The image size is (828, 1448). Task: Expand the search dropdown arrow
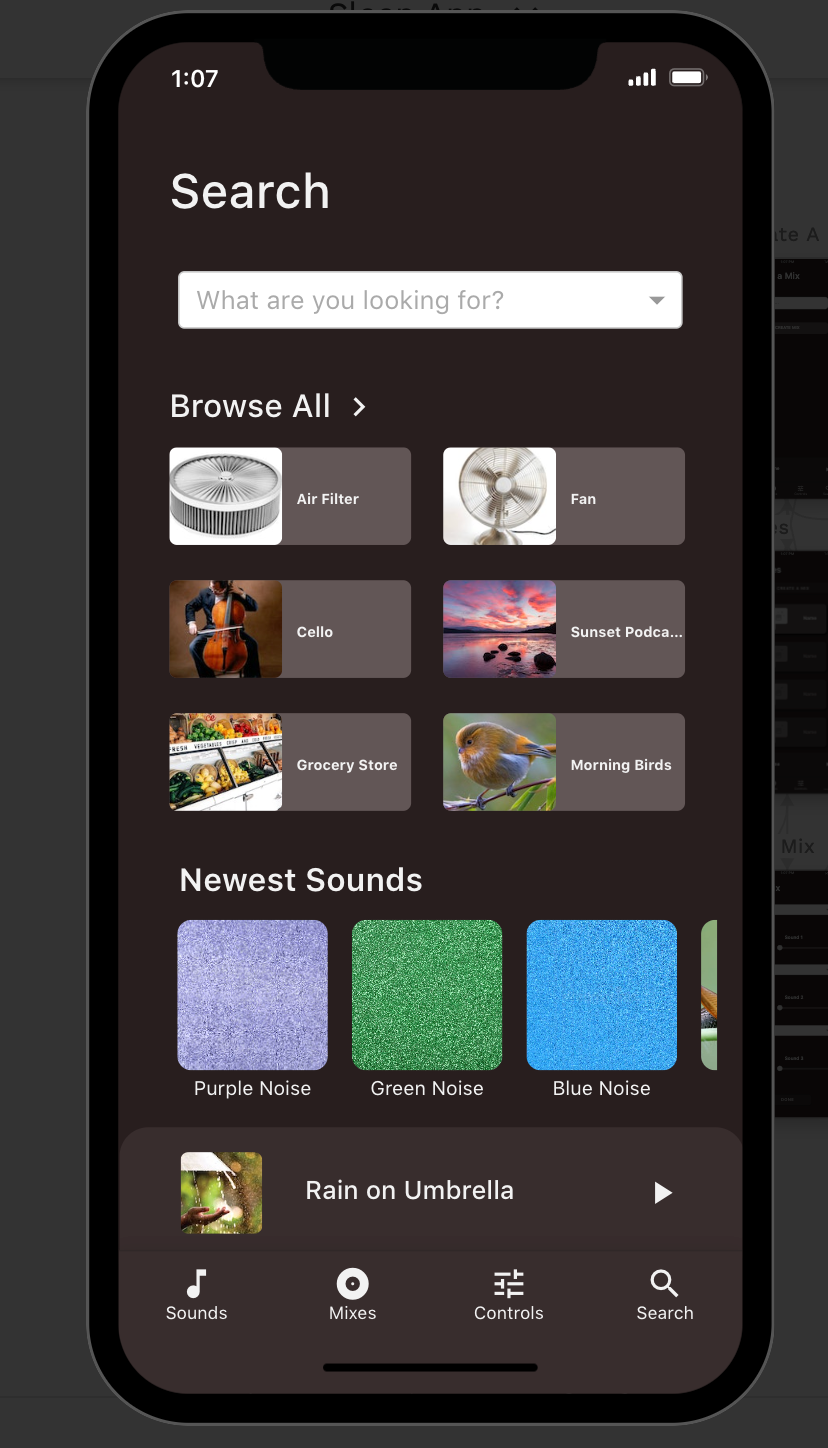[657, 300]
